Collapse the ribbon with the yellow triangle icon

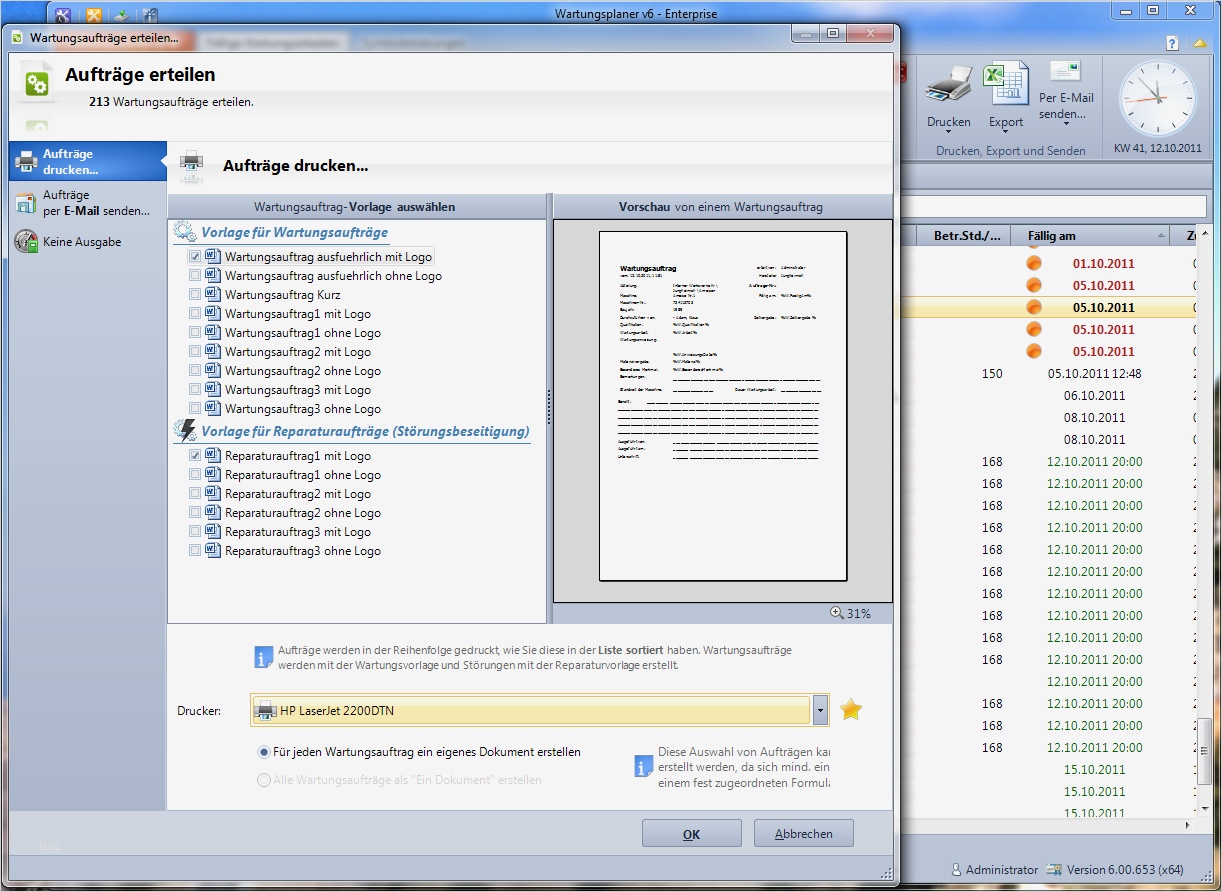click(1200, 44)
